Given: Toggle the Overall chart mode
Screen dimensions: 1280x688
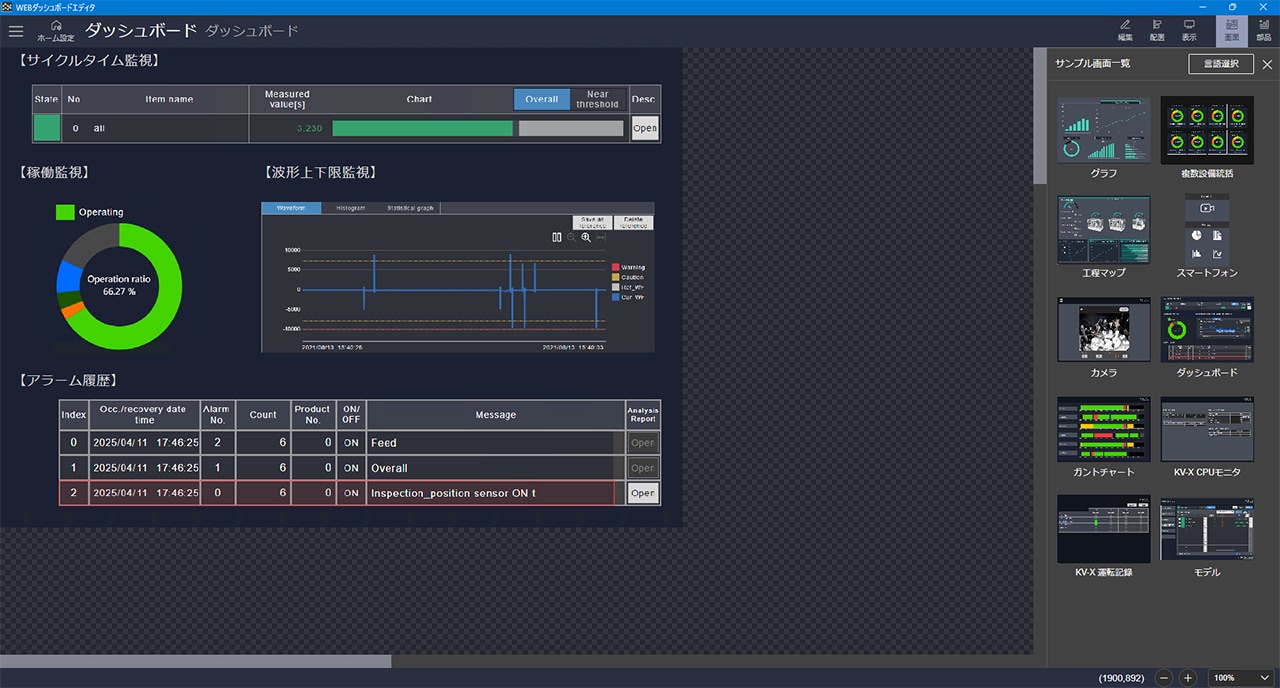Looking at the screenshot, I should click(x=542, y=99).
